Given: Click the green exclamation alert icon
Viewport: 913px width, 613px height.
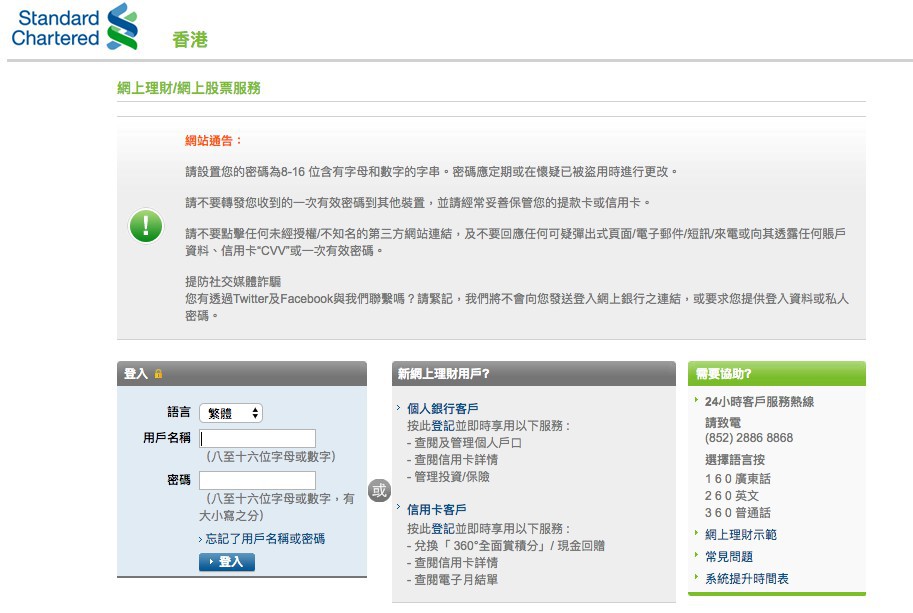Looking at the screenshot, I should (x=145, y=226).
